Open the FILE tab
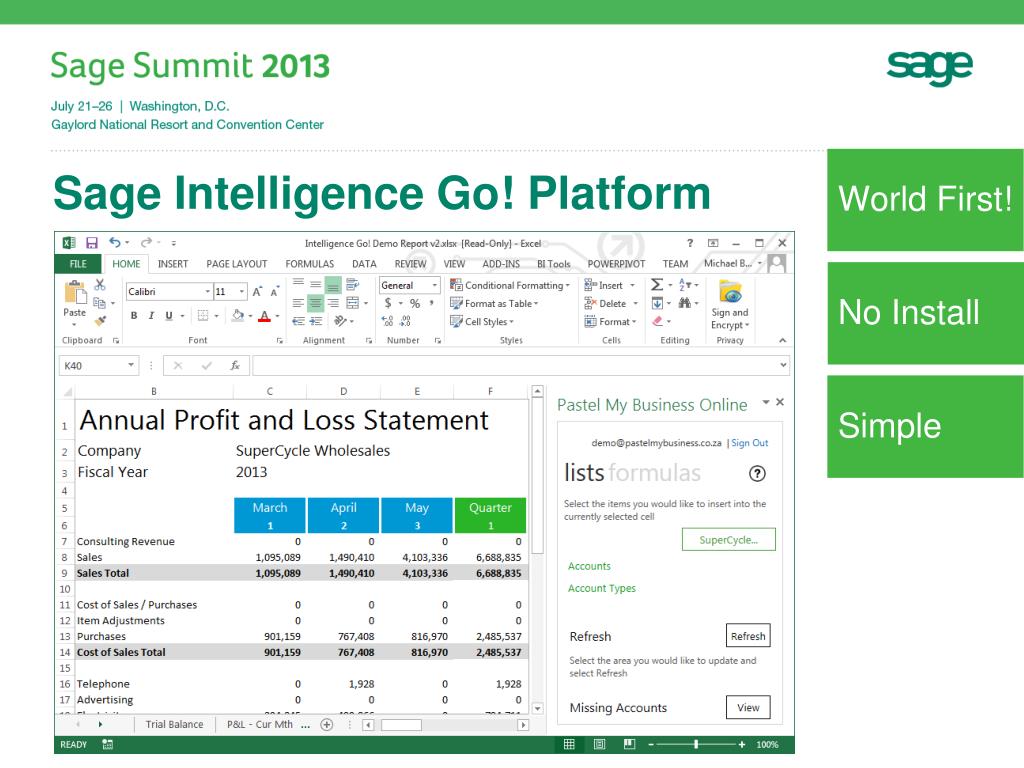The height and width of the screenshot is (768, 1024). (78, 264)
